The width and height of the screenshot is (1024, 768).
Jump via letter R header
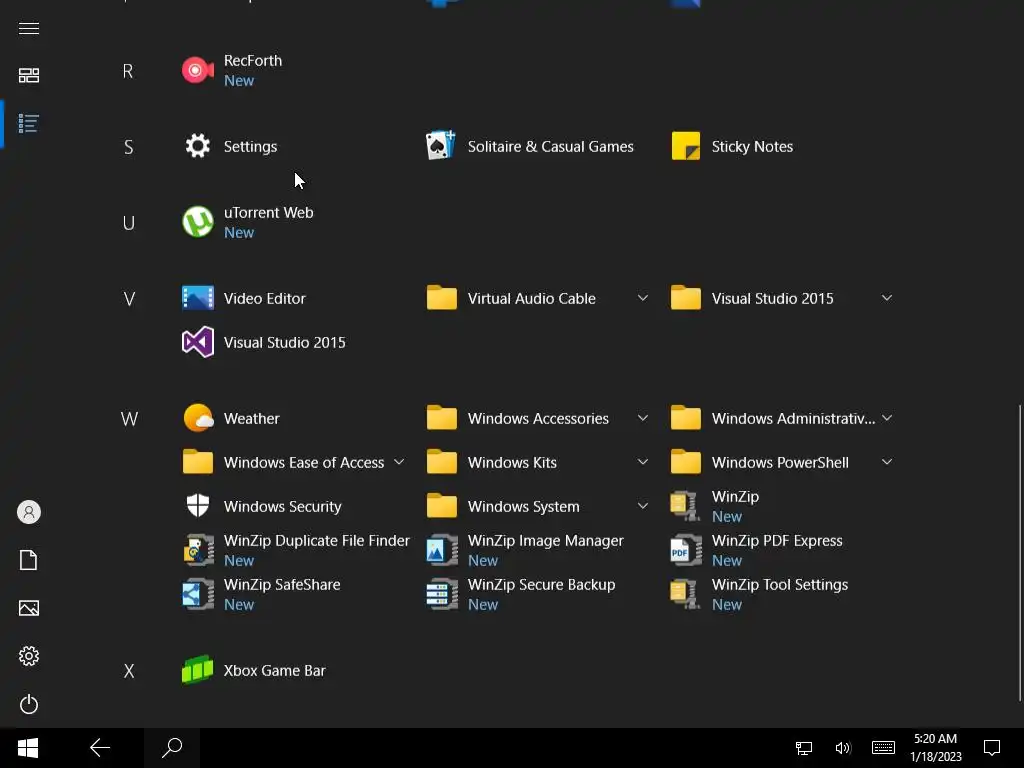tap(128, 71)
